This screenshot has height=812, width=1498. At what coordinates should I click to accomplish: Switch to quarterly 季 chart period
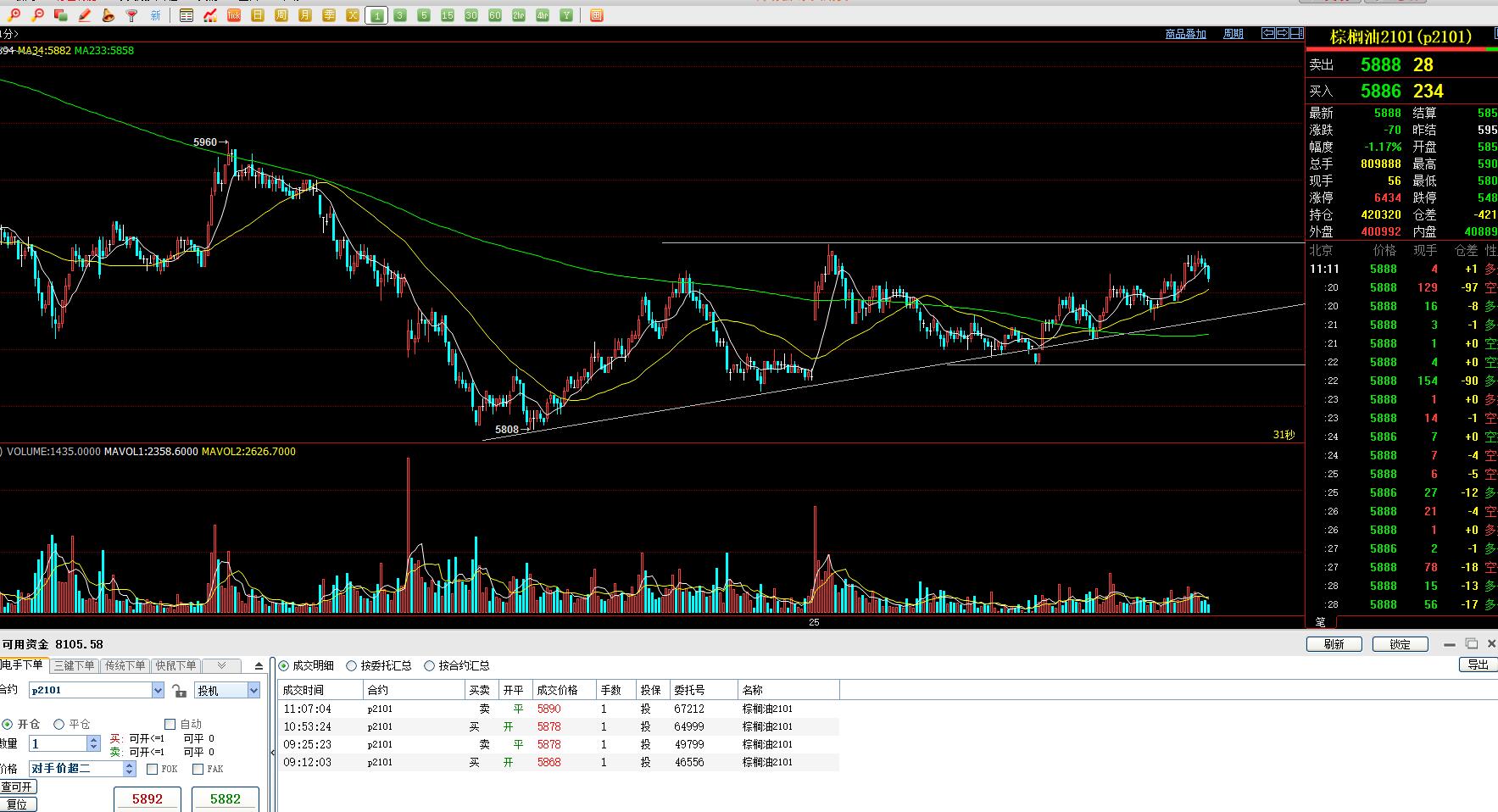[329, 15]
